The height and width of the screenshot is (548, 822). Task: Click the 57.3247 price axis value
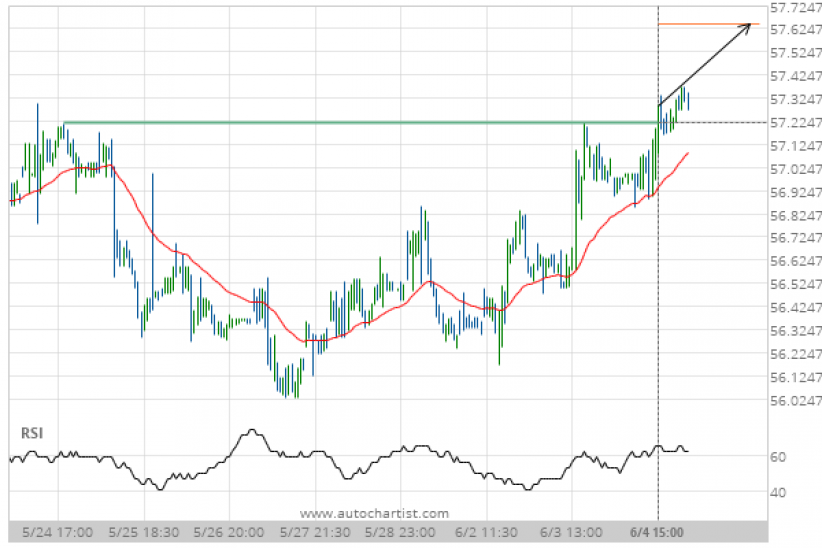796,100
